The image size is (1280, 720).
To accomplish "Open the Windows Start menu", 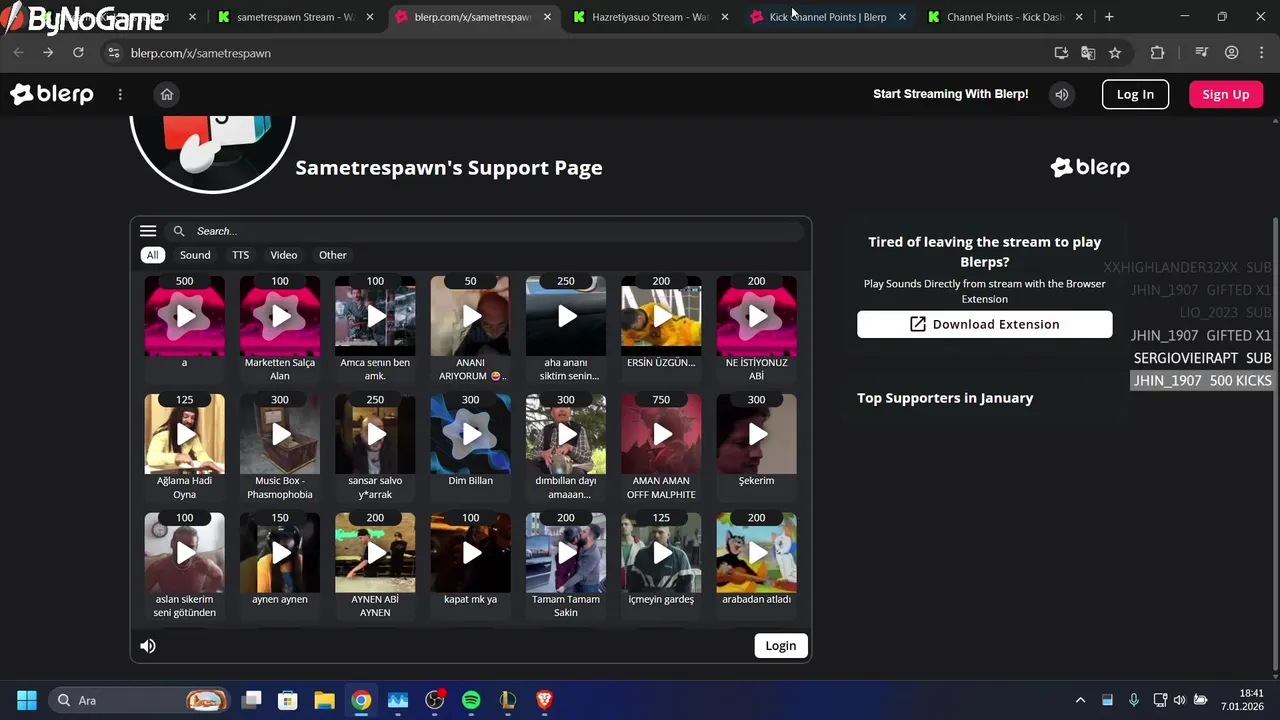I will 27,700.
